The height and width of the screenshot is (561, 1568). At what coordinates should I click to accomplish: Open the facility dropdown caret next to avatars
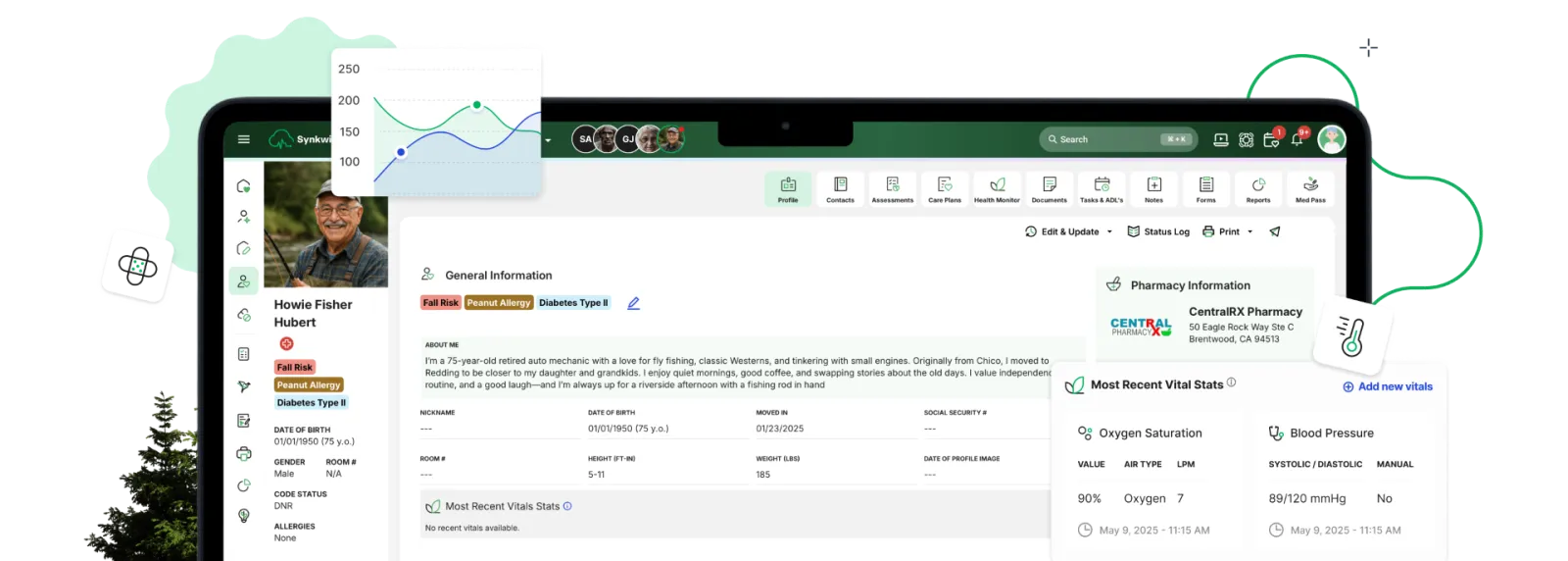(548, 140)
